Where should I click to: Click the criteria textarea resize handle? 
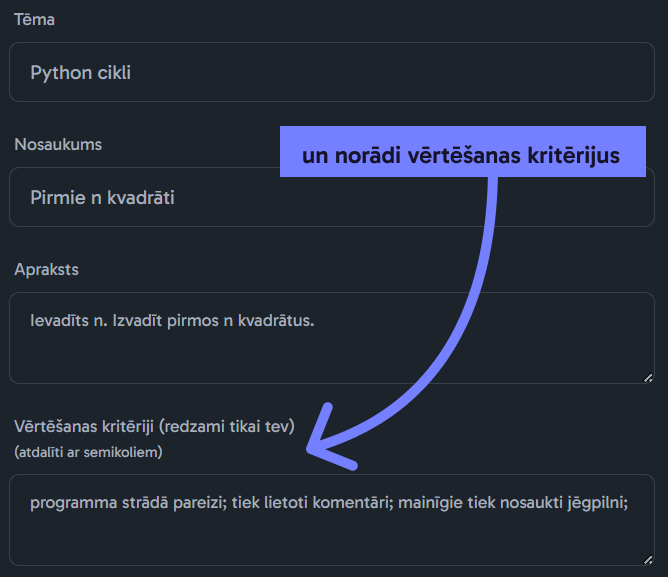tap(648, 560)
